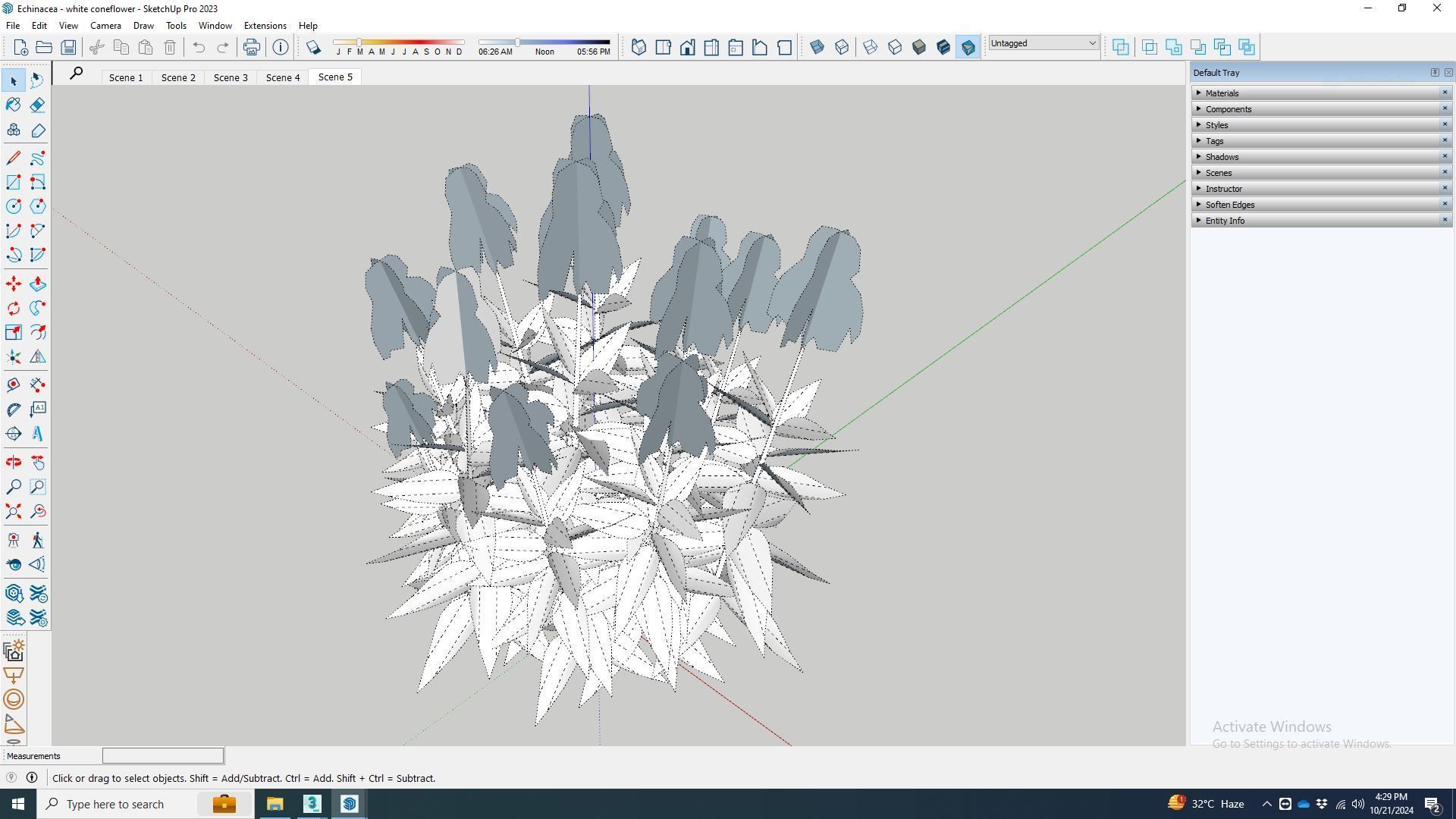Click the Zoom Extents tool
Screen dimensions: 1456x819
coord(14,511)
